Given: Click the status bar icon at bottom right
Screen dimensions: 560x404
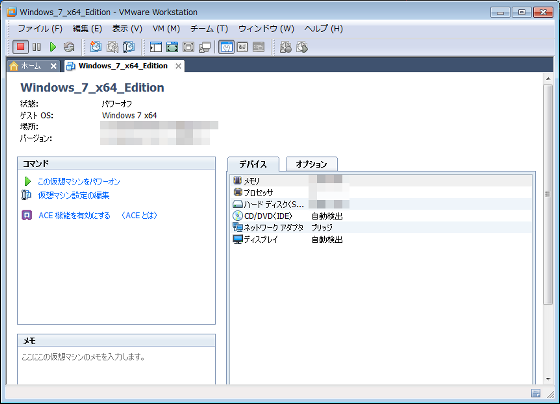Looking at the screenshot, I should [535, 393].
